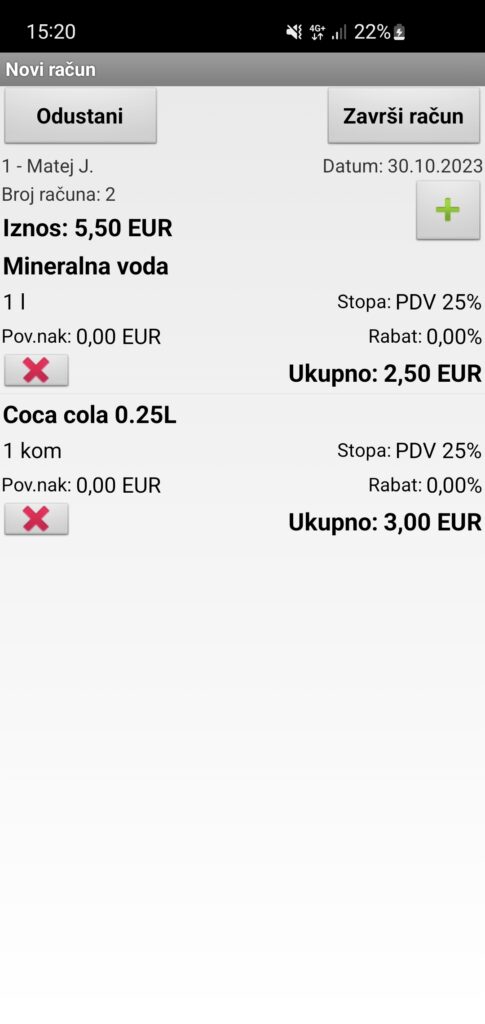Tap the signal strength bars icon

[339, 31]
